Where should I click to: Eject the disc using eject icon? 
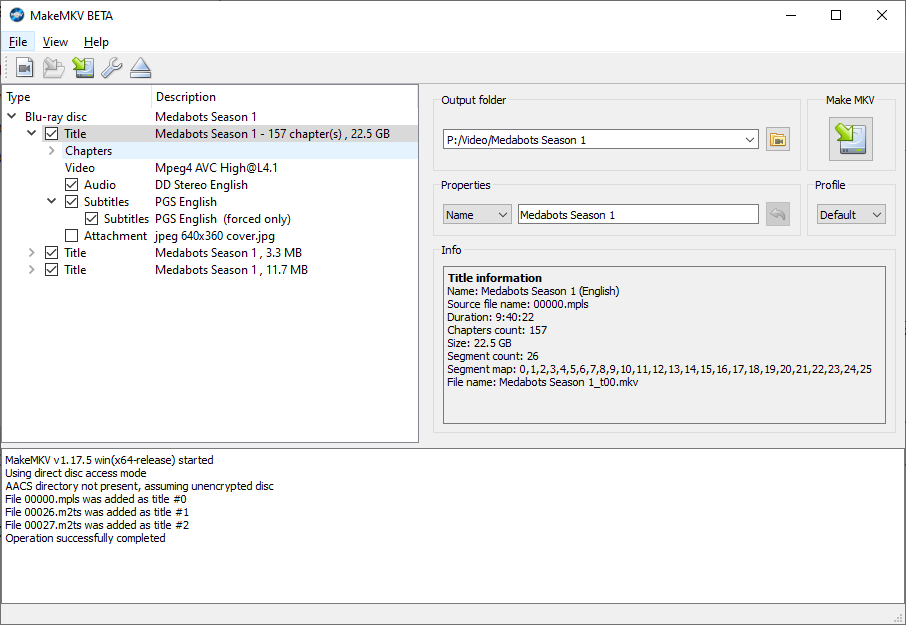(x=140, y=68)
